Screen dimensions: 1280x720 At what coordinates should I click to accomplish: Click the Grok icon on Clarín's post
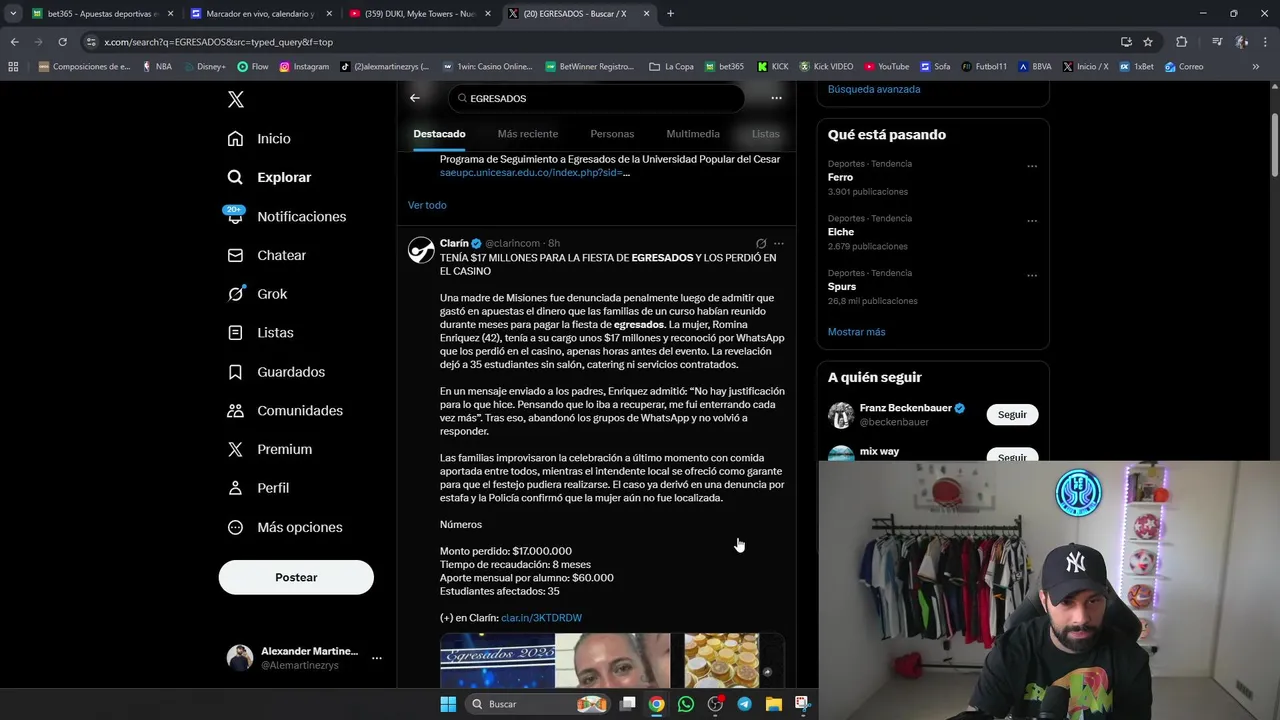[x=761, y=243]
